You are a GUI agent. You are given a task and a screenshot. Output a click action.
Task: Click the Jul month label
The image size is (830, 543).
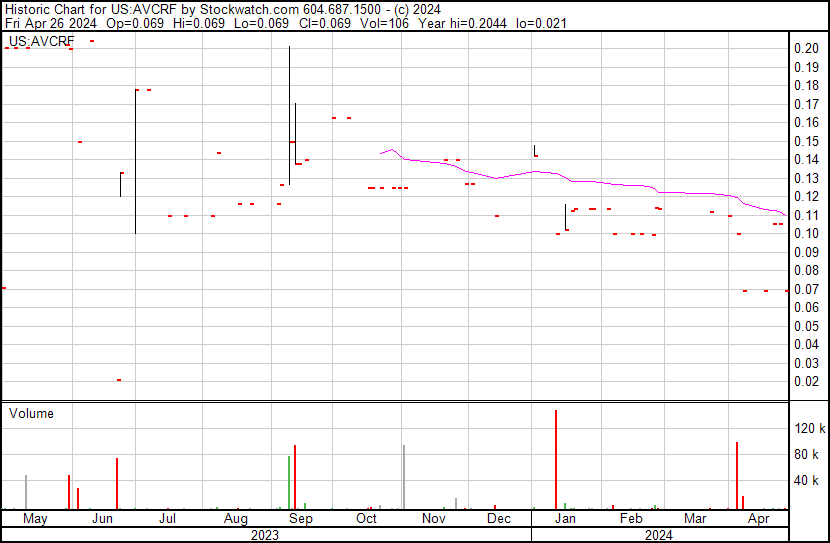[167, 519]
